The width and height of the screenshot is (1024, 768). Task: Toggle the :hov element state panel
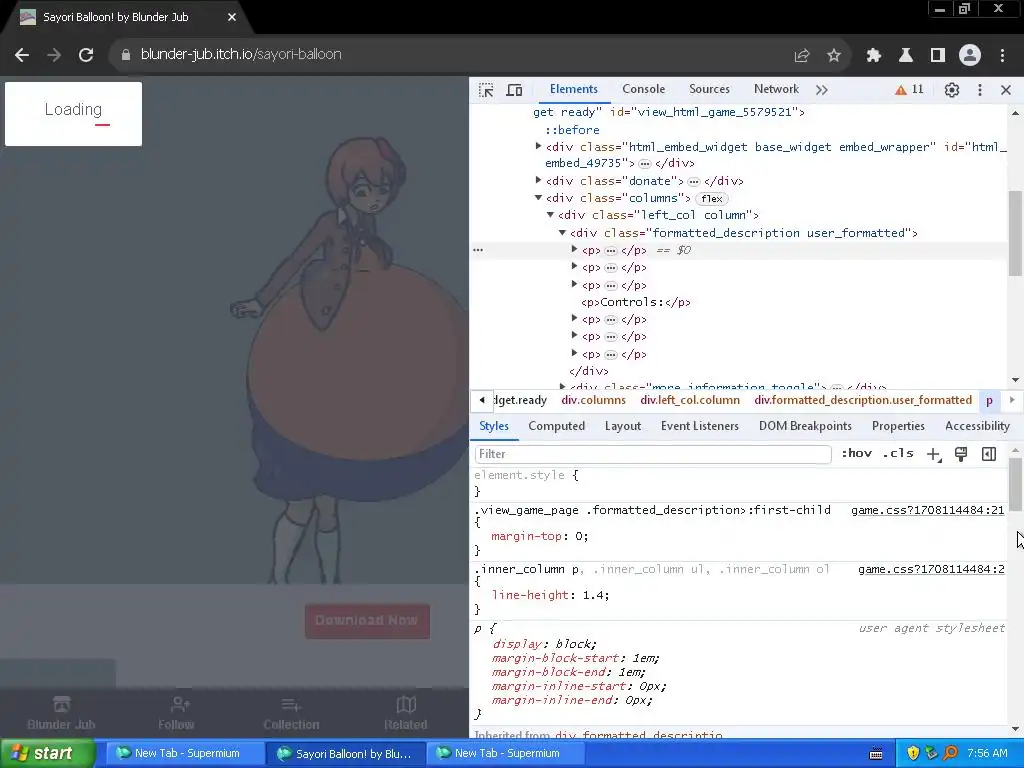click(856, 453)
